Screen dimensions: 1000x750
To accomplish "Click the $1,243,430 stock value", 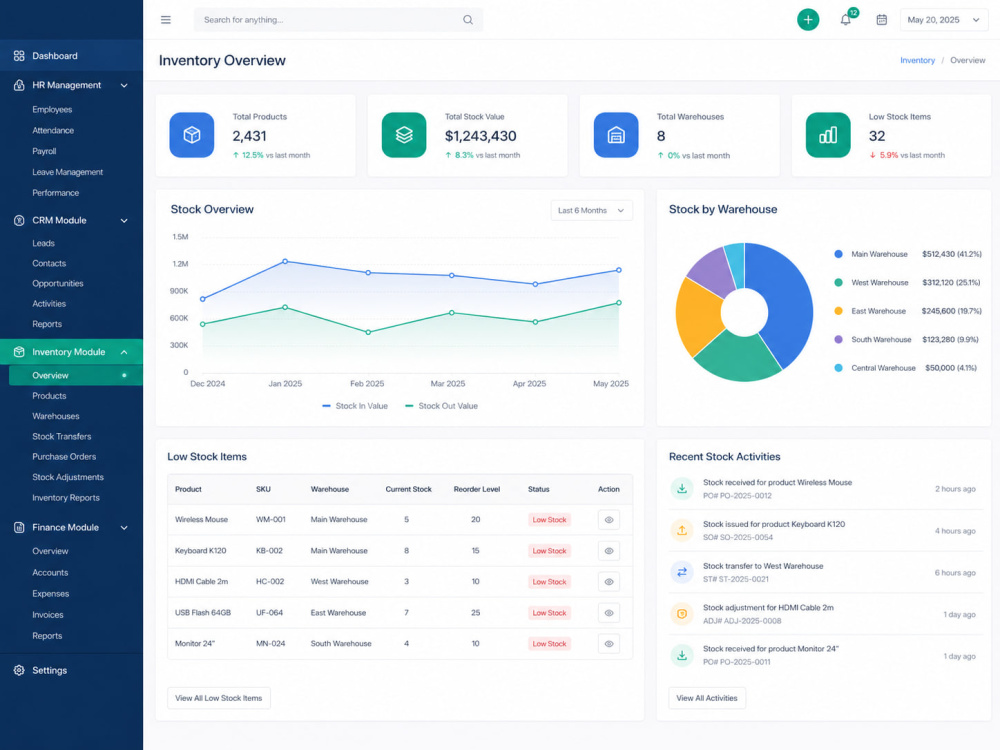I will 480,136.
